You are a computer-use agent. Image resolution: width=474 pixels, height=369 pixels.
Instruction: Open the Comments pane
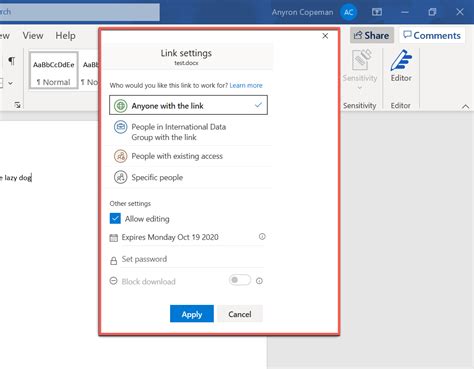click(432, 35)
